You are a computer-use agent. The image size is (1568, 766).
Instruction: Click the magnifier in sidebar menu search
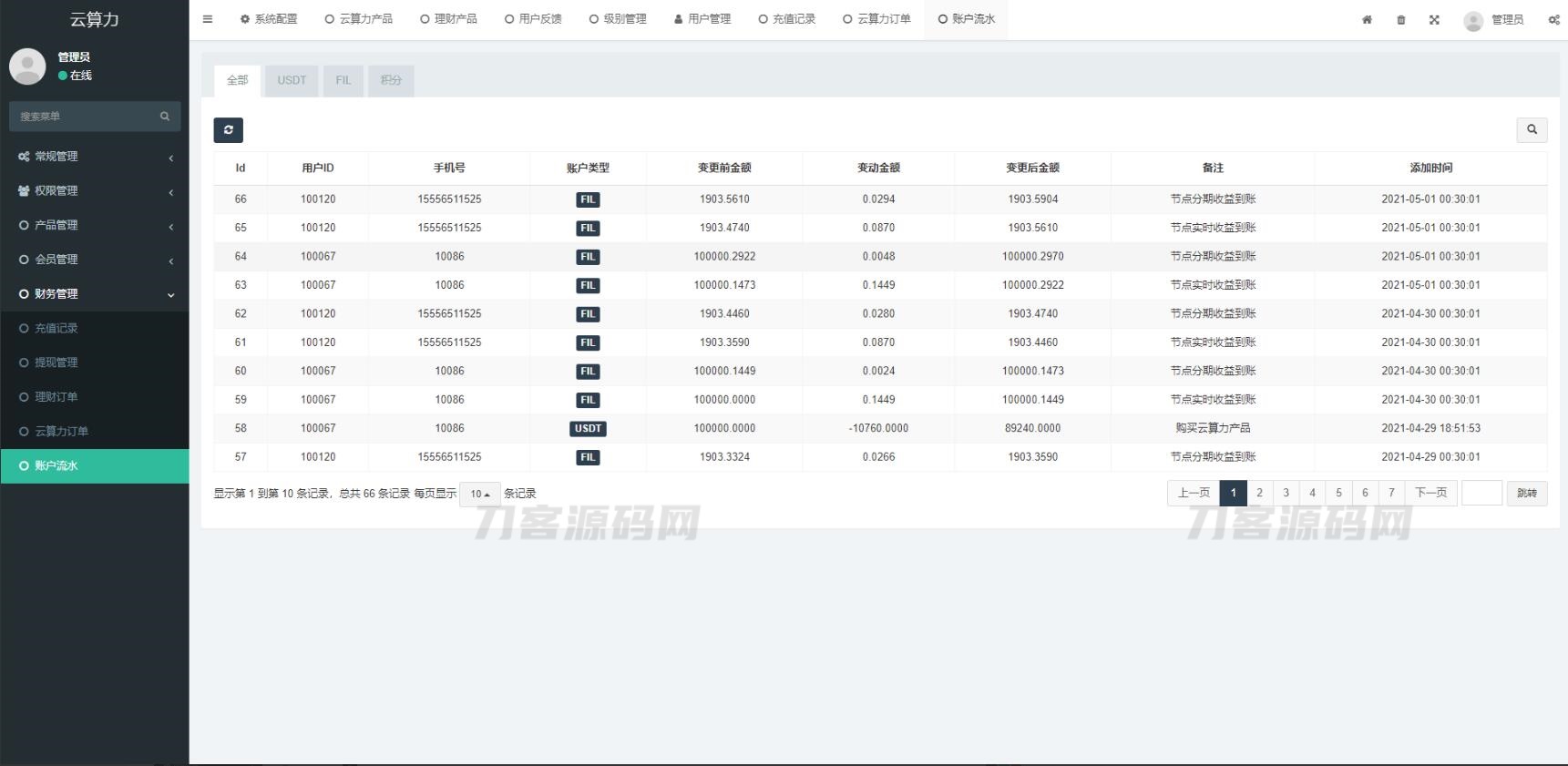[165, 117]
